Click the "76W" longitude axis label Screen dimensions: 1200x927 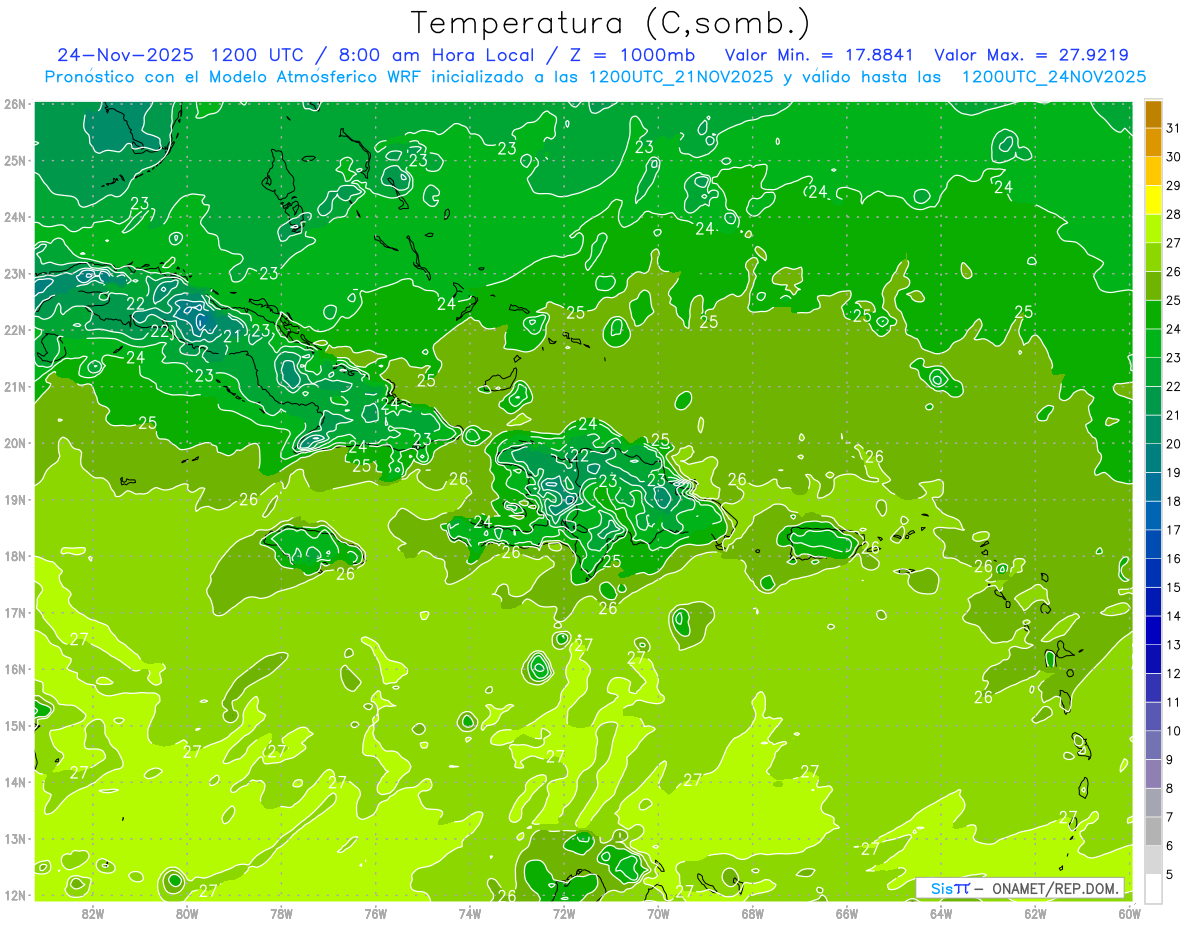[x=375, y=912]
